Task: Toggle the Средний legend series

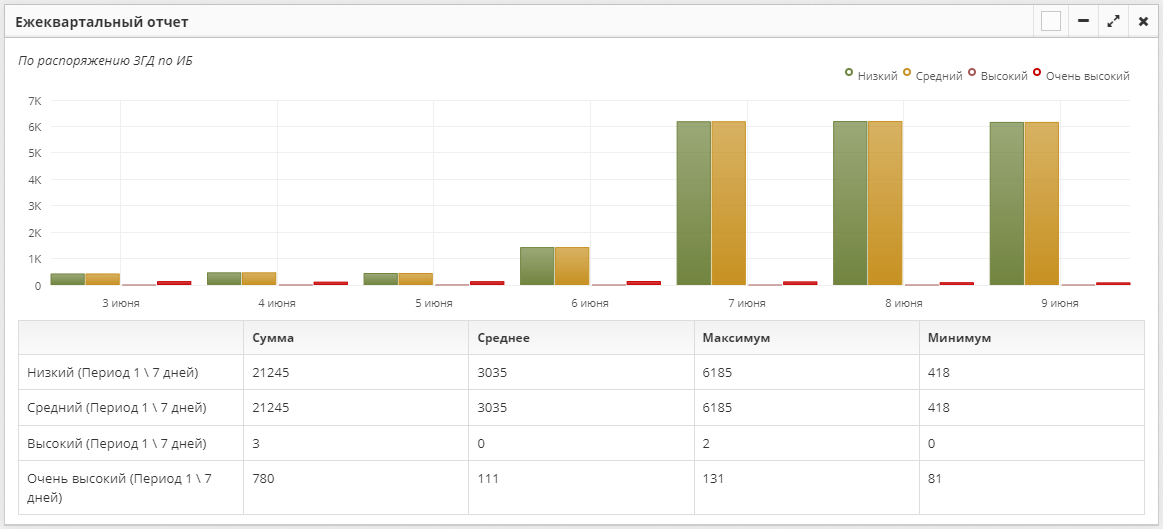Action: pos(932,75)
